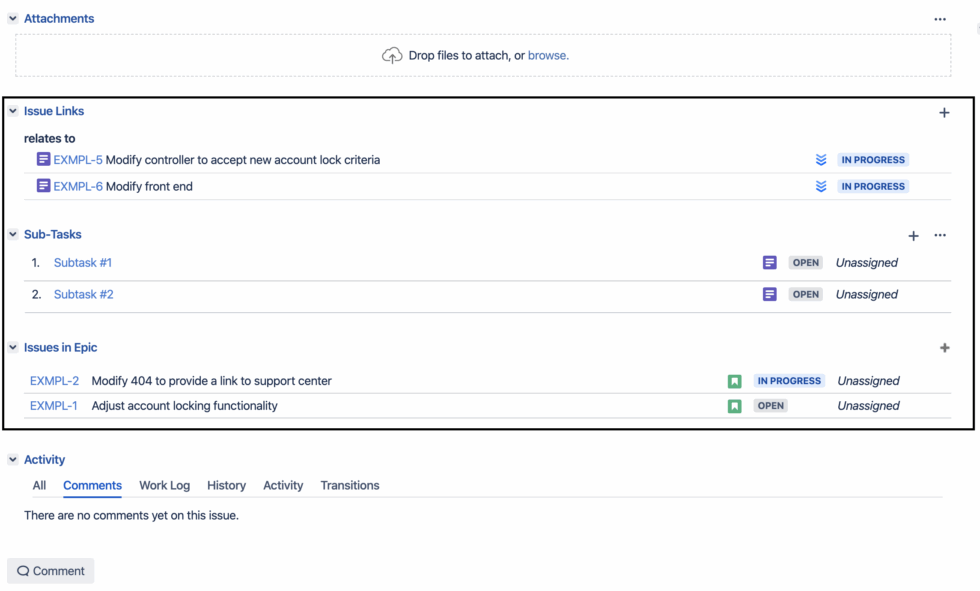Open the Sub-Tasks more options menu
The height and width of the screenshot is (591, 980).
click(x=939, y=235)
